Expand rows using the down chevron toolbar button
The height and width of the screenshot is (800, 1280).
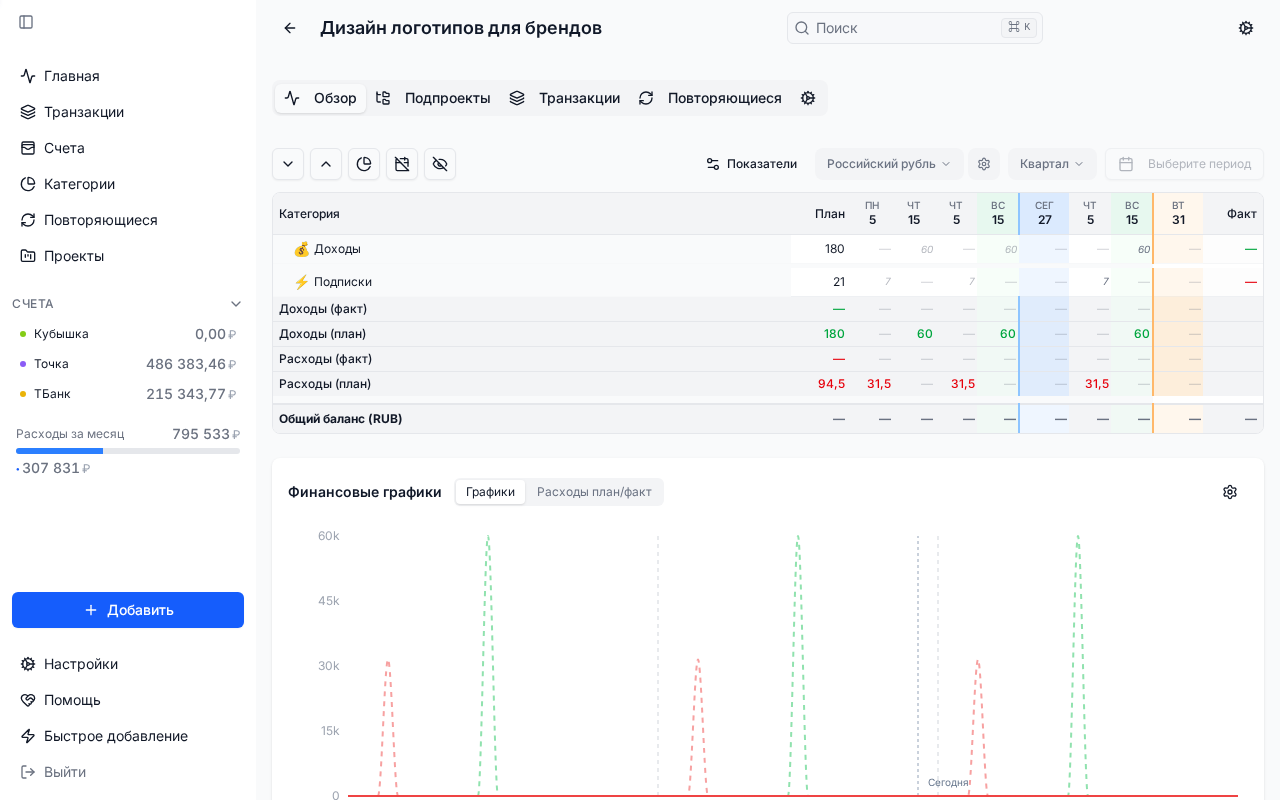[x=288, y=164]
